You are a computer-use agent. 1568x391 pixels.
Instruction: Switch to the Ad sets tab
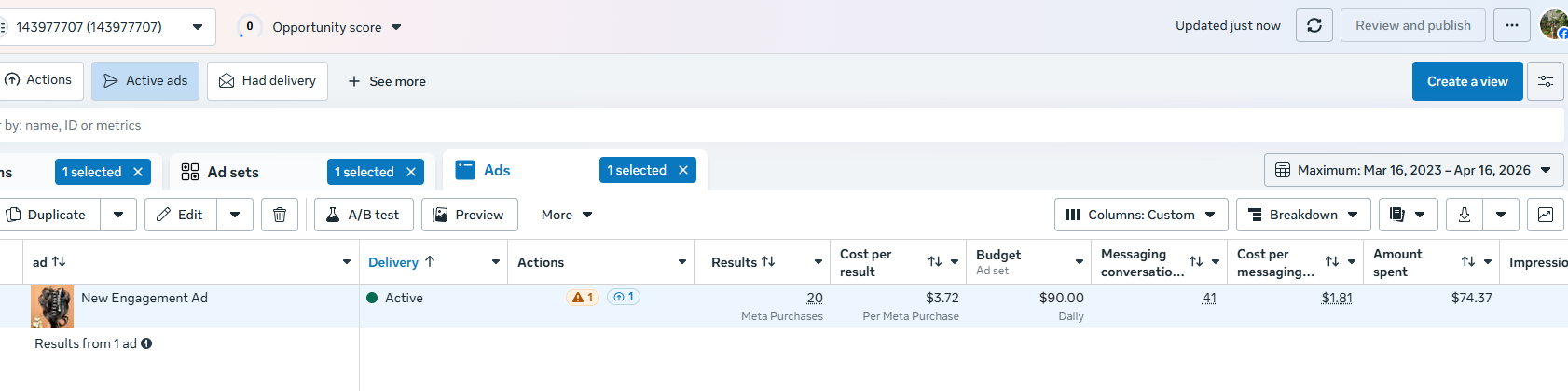[233, 172]
